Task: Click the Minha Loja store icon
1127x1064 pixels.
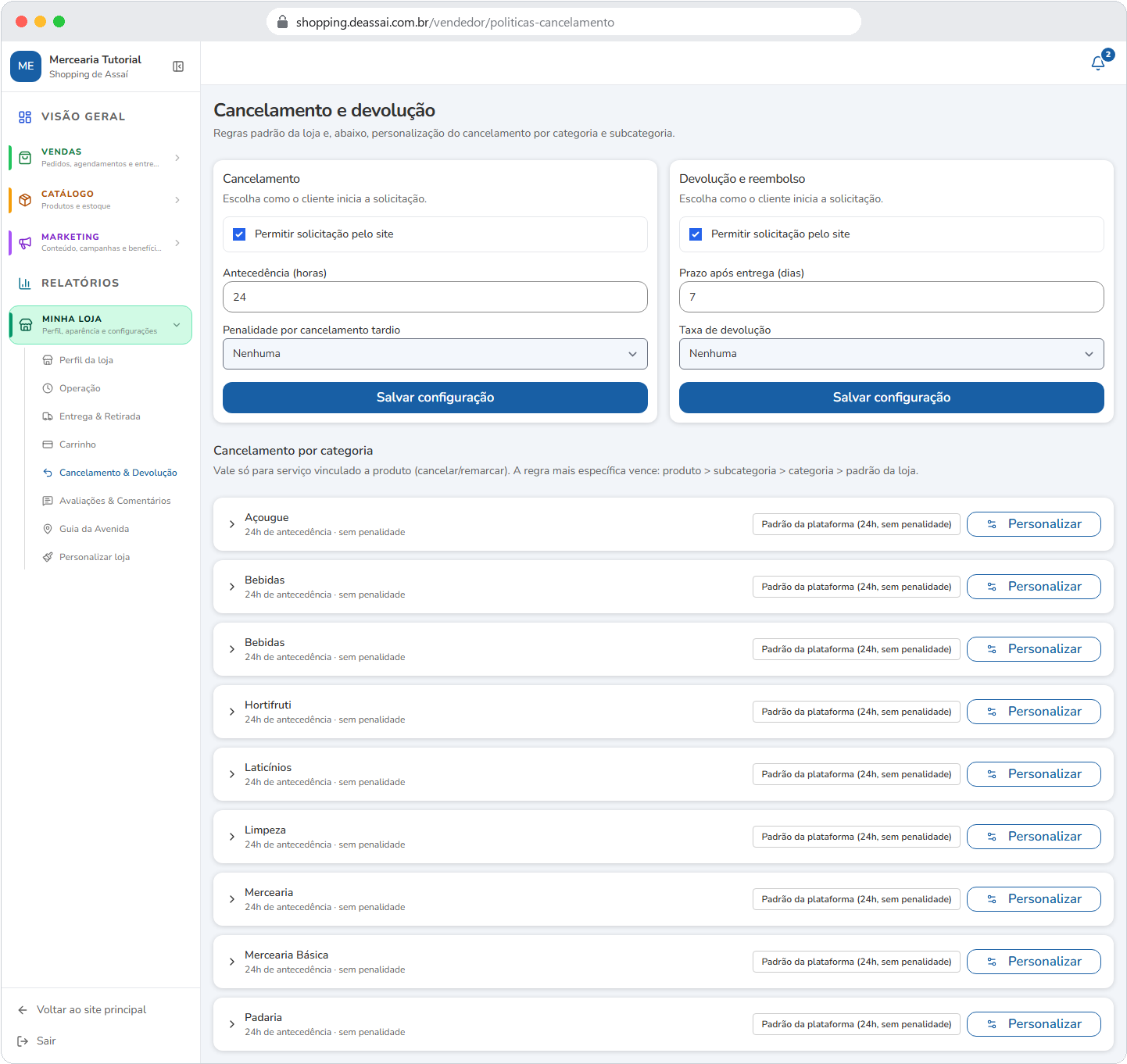Action: 26,325
